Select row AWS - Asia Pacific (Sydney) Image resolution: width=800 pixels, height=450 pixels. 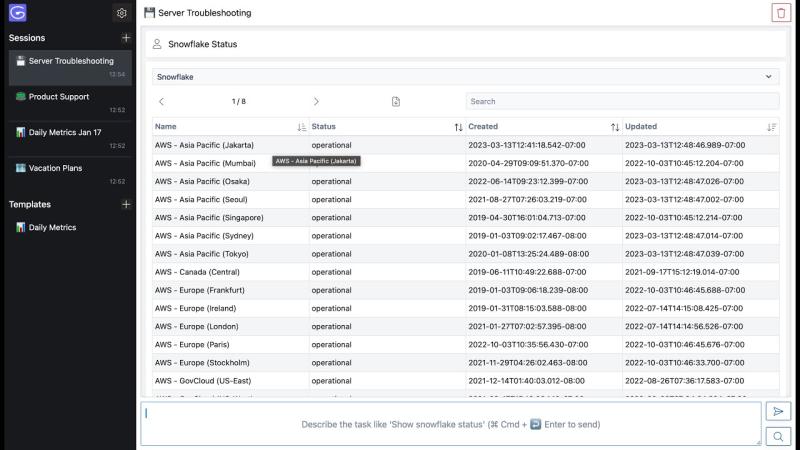465,236
